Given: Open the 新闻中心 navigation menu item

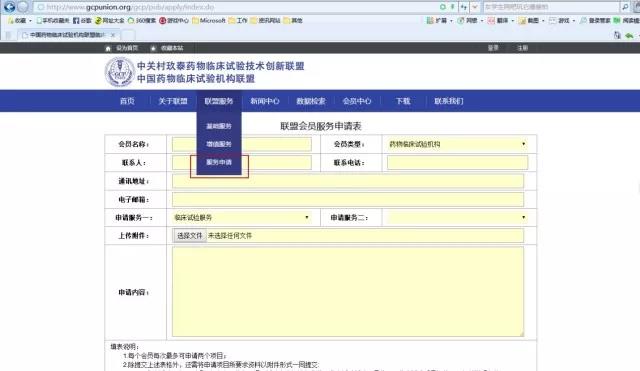Looking at the screenshot, I should click(264, 101).
